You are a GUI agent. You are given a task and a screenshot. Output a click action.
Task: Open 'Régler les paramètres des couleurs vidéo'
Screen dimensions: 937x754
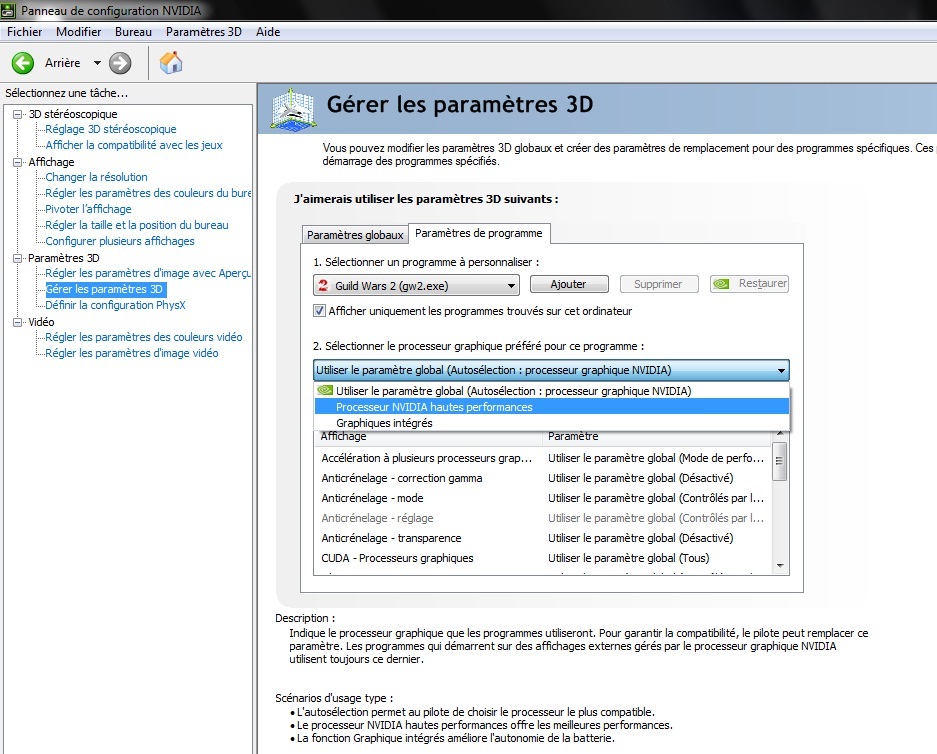pos(144,337)
